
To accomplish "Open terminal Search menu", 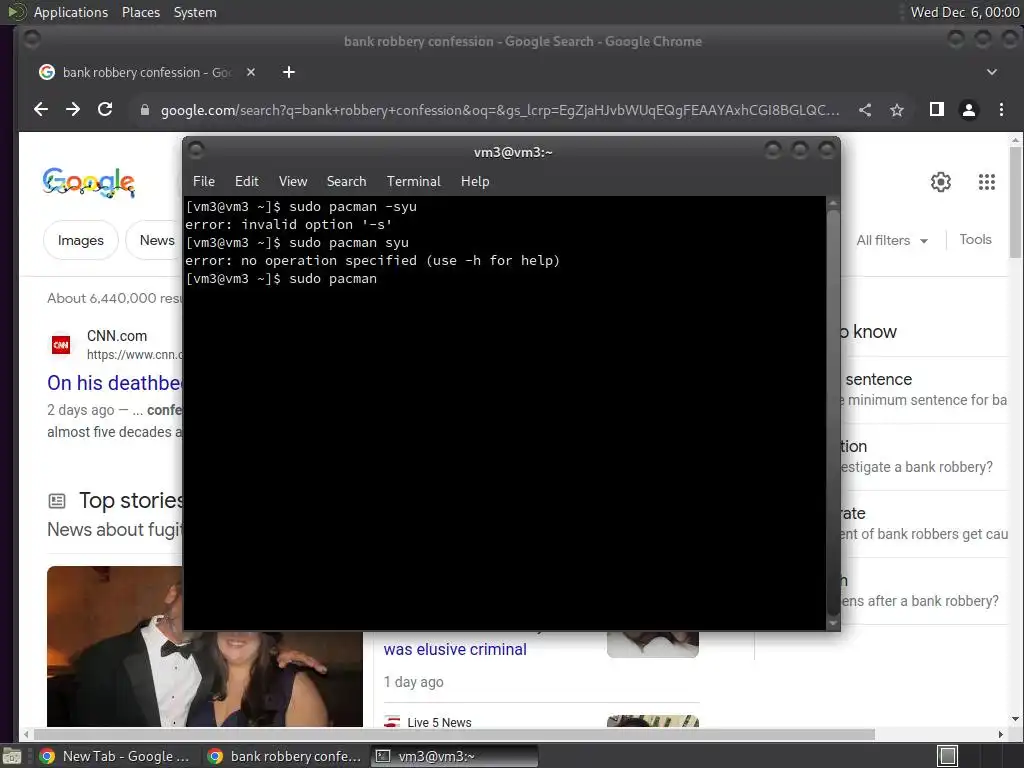I will tap(346, 182).
